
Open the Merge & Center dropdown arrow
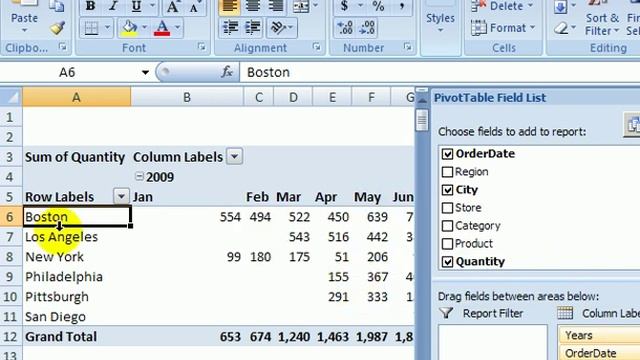[316, 6]
